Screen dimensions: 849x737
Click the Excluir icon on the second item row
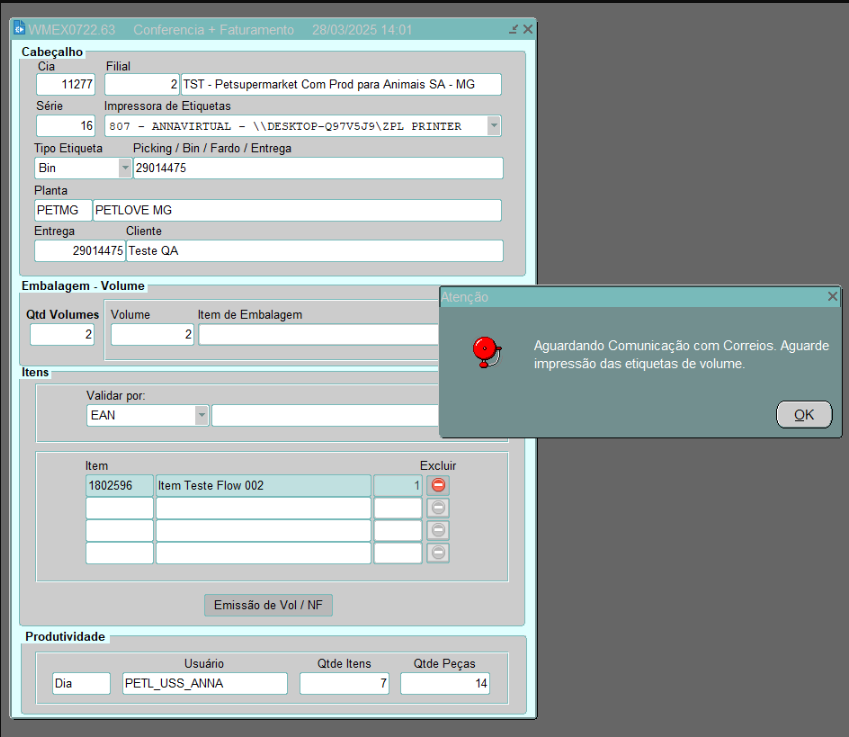438,508
